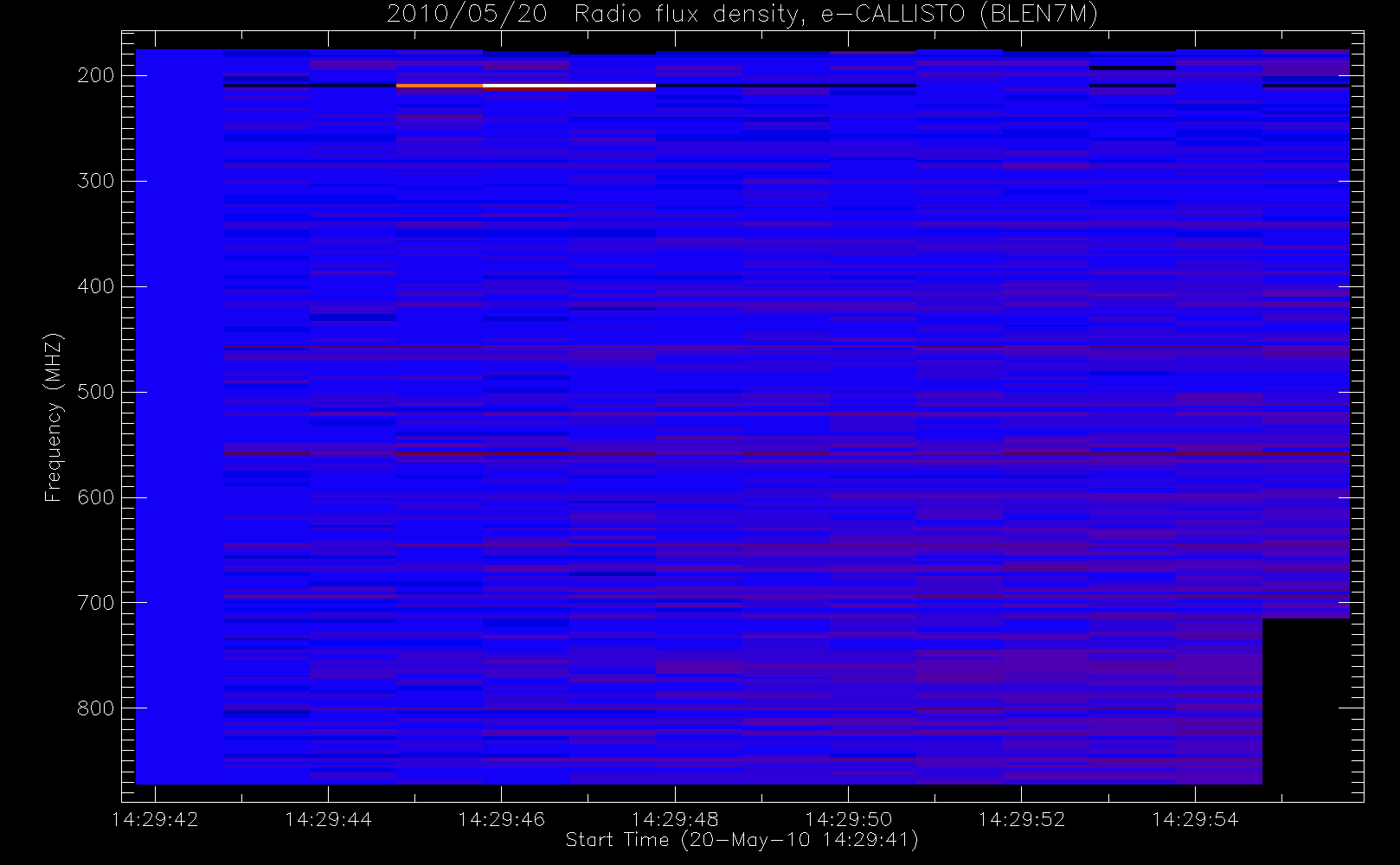The image size is (1400, 865).
Task: Click the 'Frequency (MHZ)' axis label
Action: pos(54,417)
